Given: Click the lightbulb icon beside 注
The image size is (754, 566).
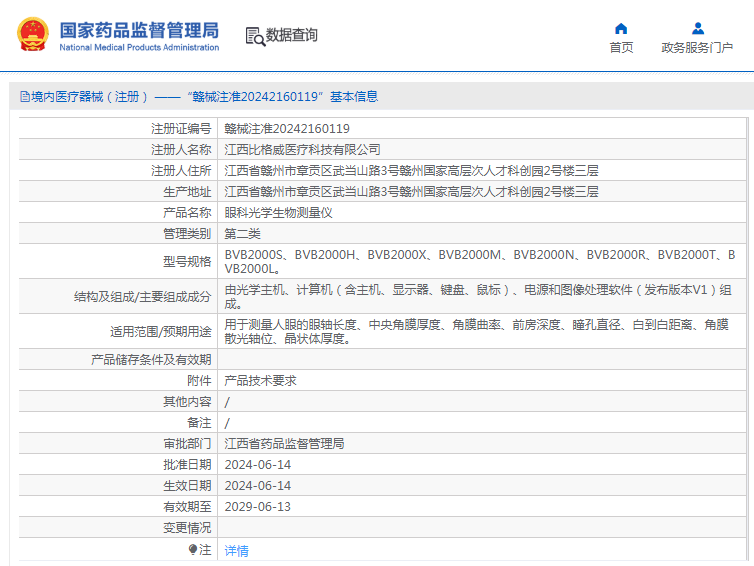Looking at the screenshot, I should [193, 549].
